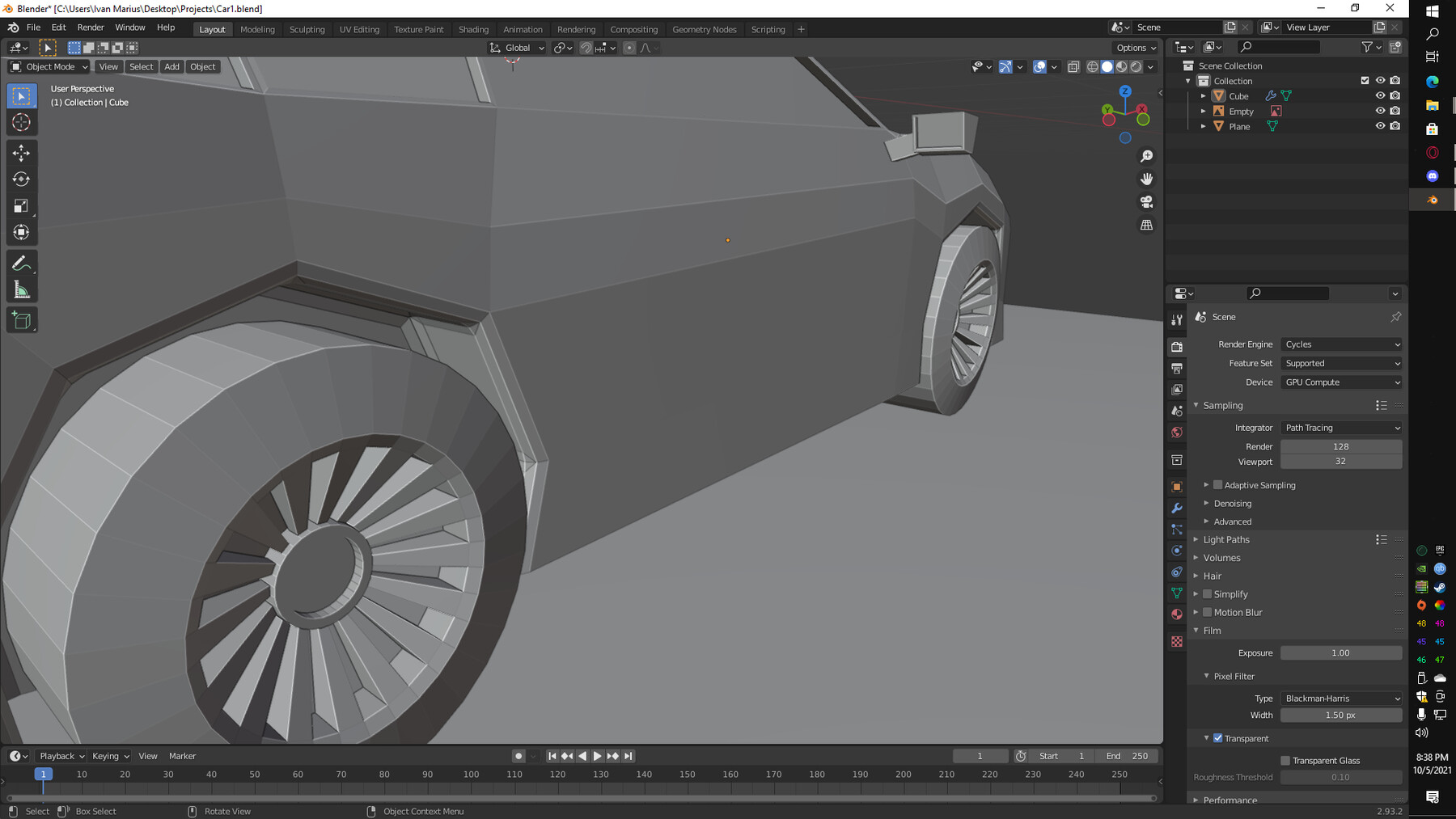Activate the Rotate tool
This screenshot has width=1456, height=819.
click(22, 179)
